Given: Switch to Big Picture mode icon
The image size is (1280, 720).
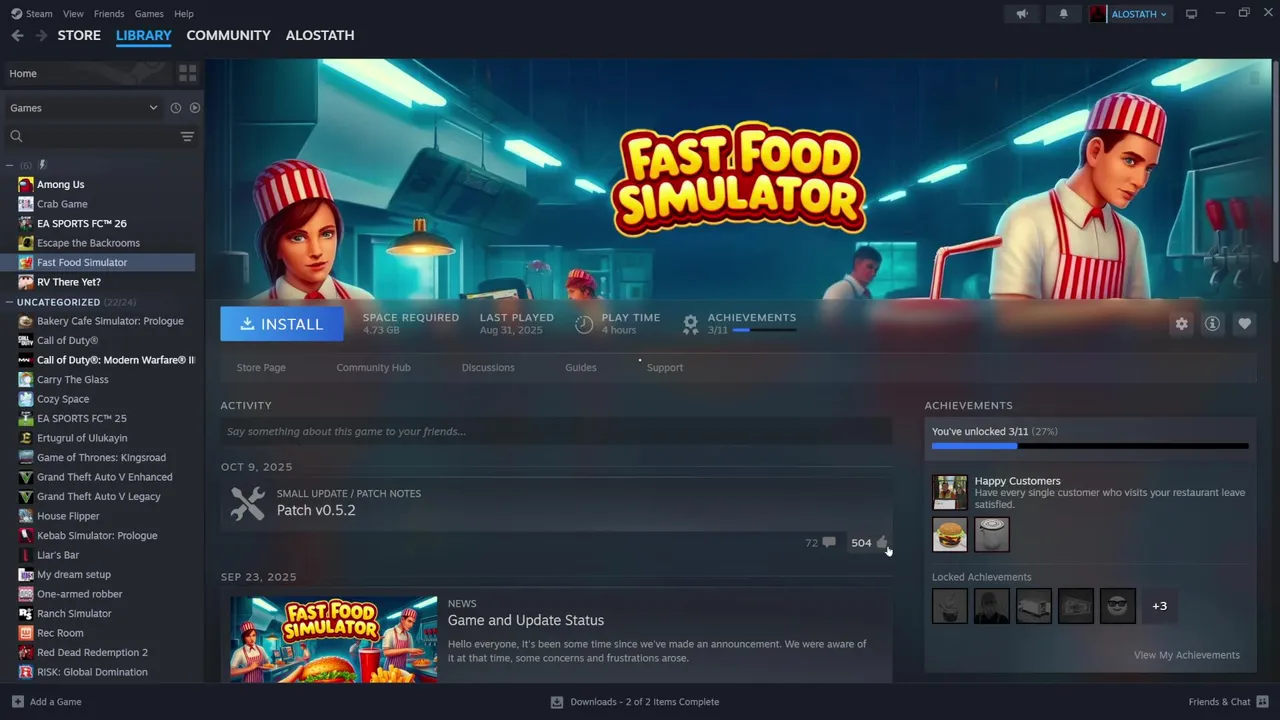Looking at the screenshot, I should [1191, 14].
